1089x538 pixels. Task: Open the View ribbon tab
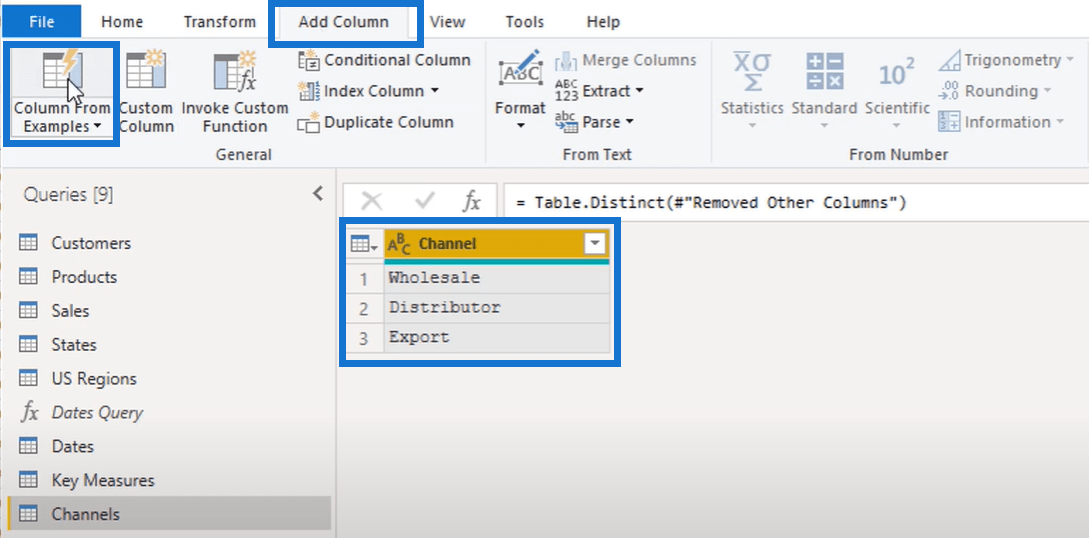pyautogui.click(x=447, y=22)
